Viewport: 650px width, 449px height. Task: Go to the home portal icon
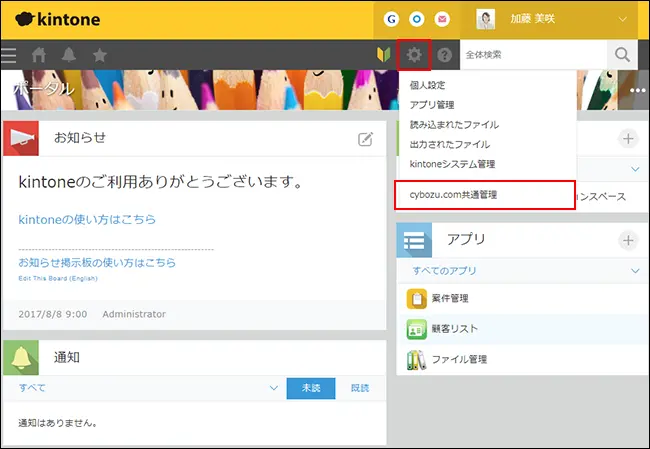click(x=40, y=55)
